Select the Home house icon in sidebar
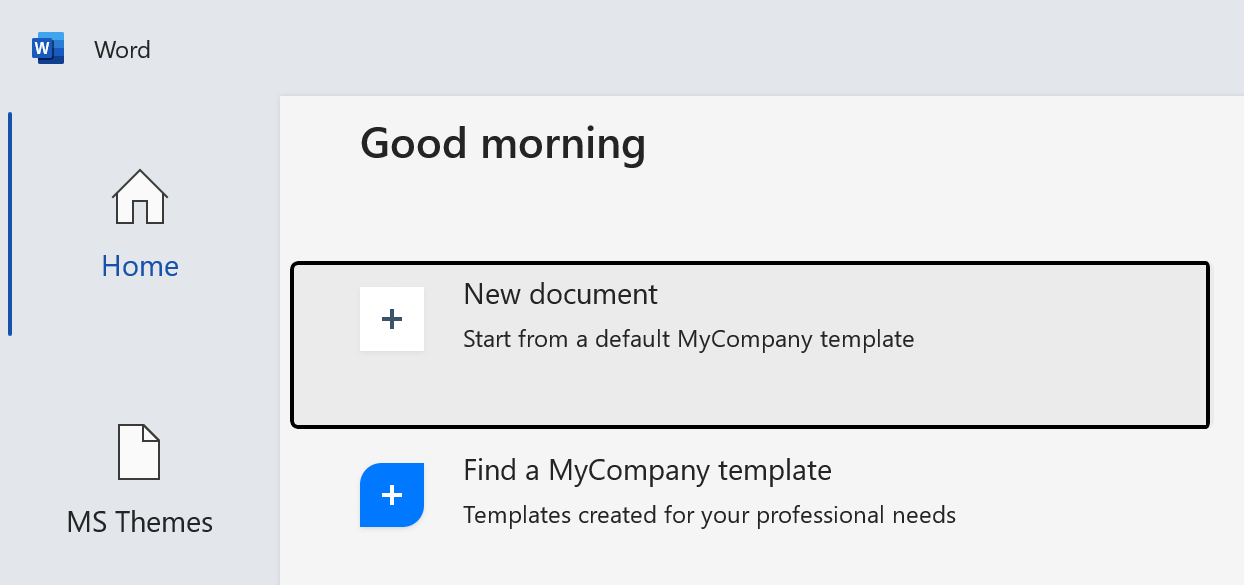The height and width of the screenshot is (585, 1244). (140, 197)
